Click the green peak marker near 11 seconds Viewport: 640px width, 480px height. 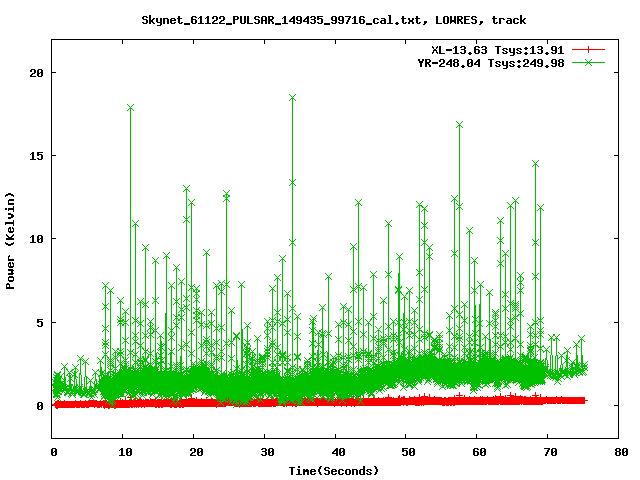[x=131, y=107]
